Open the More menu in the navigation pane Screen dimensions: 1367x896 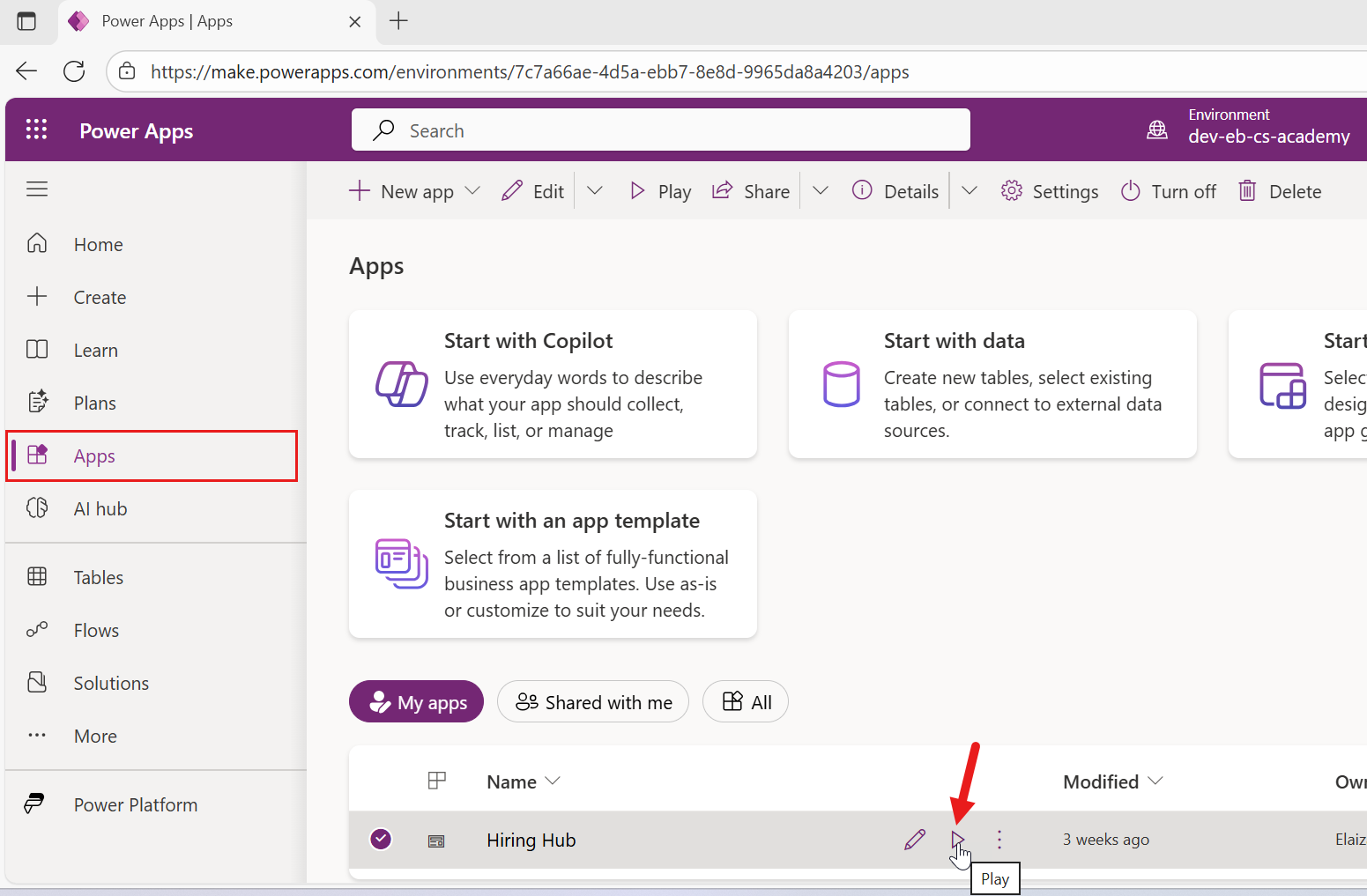[94, 736]
